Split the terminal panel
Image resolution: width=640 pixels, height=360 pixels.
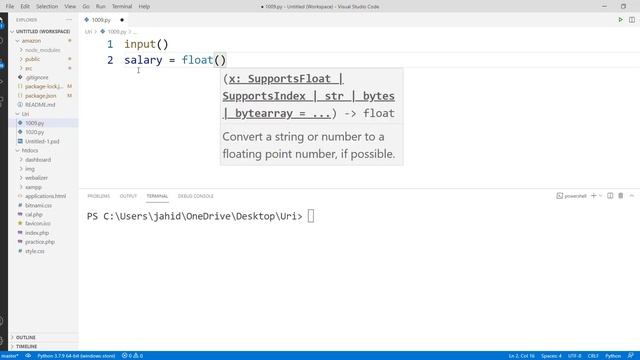pyautogui.click(x=610, y=196)
